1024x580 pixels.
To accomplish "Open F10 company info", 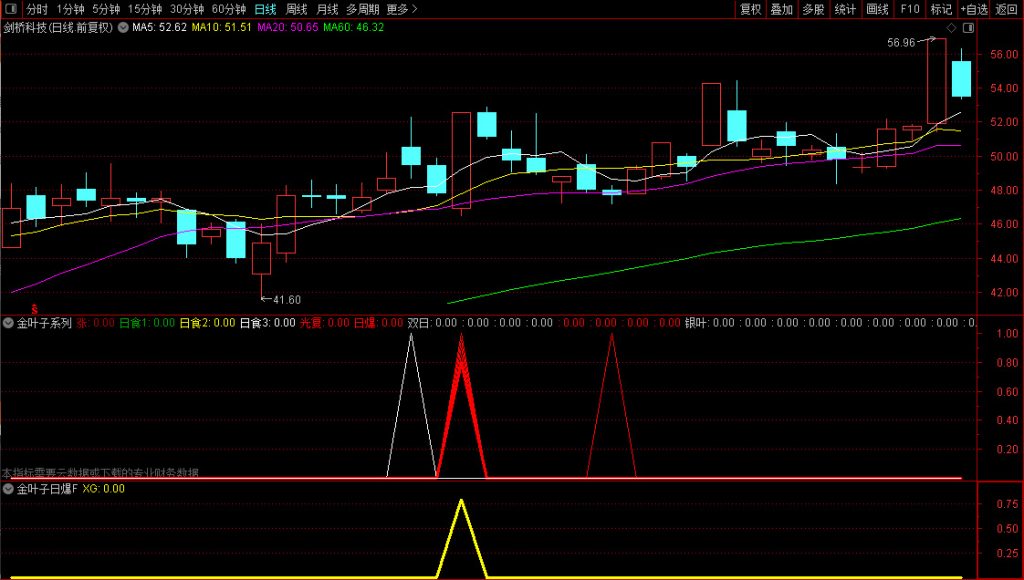I will [909, 9].
